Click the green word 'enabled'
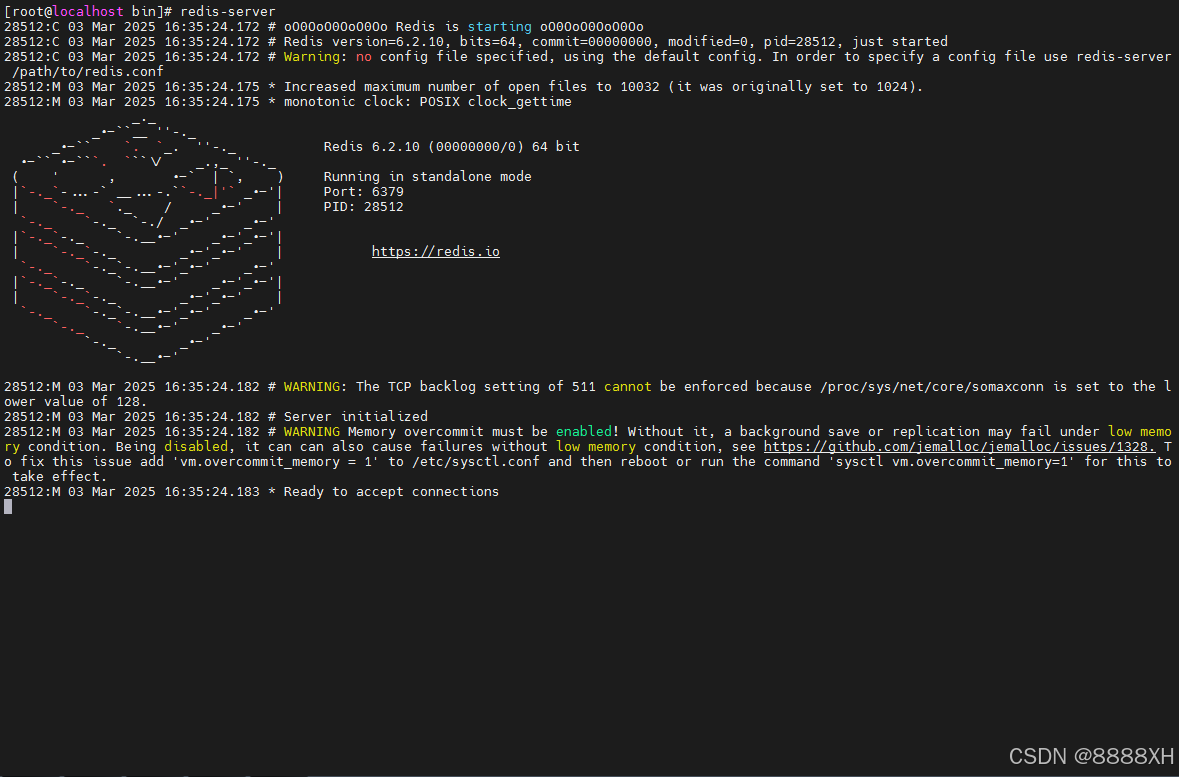Image resolution: width=1179 pixels, height=777 pixels. (x=583, y=431)
